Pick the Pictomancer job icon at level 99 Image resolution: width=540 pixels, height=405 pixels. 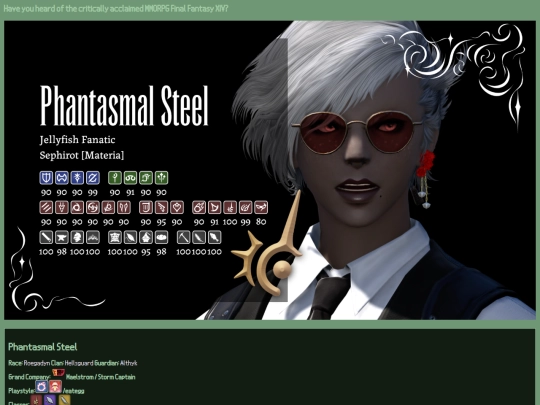(245, 208)
